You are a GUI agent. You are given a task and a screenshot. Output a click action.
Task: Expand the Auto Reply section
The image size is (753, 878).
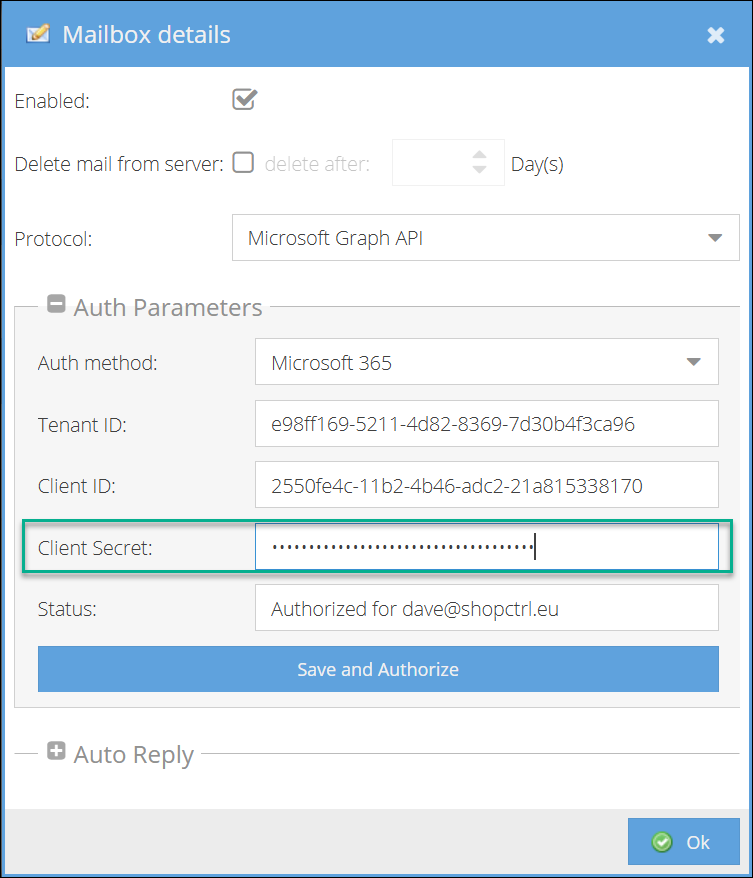coord(56,751)
